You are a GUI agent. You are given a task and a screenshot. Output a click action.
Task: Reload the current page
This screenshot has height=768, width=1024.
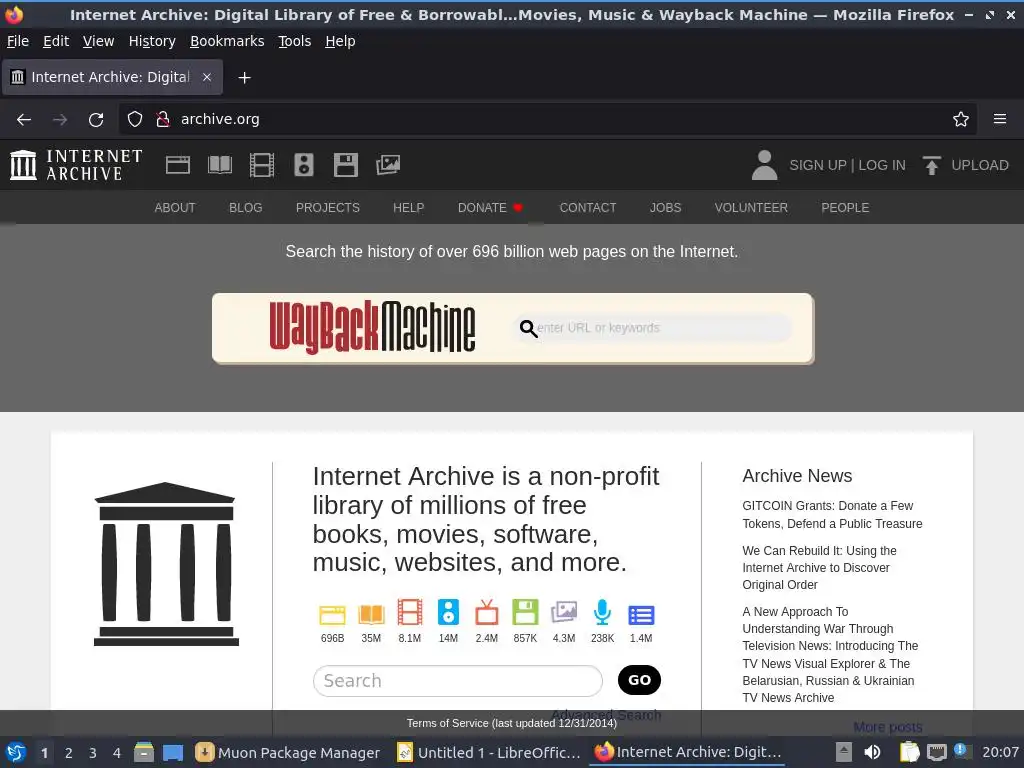click(96, 120)
